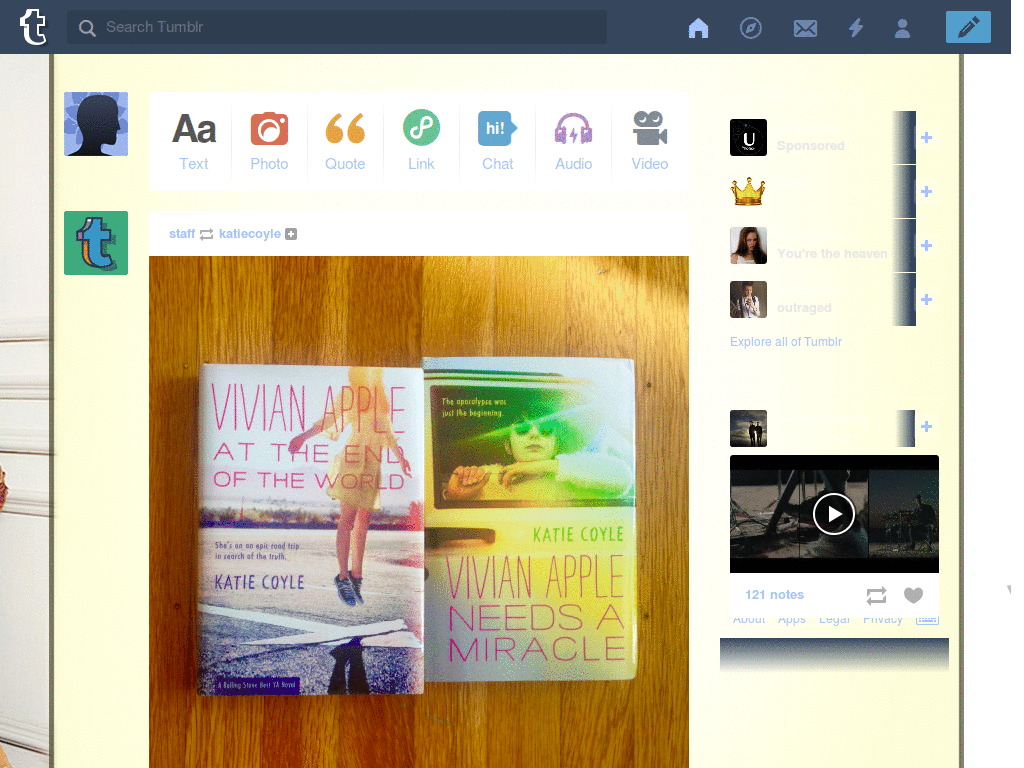The image size is (1024, 768).
Task: View the 121 notes
Action: tap(774, 595)
